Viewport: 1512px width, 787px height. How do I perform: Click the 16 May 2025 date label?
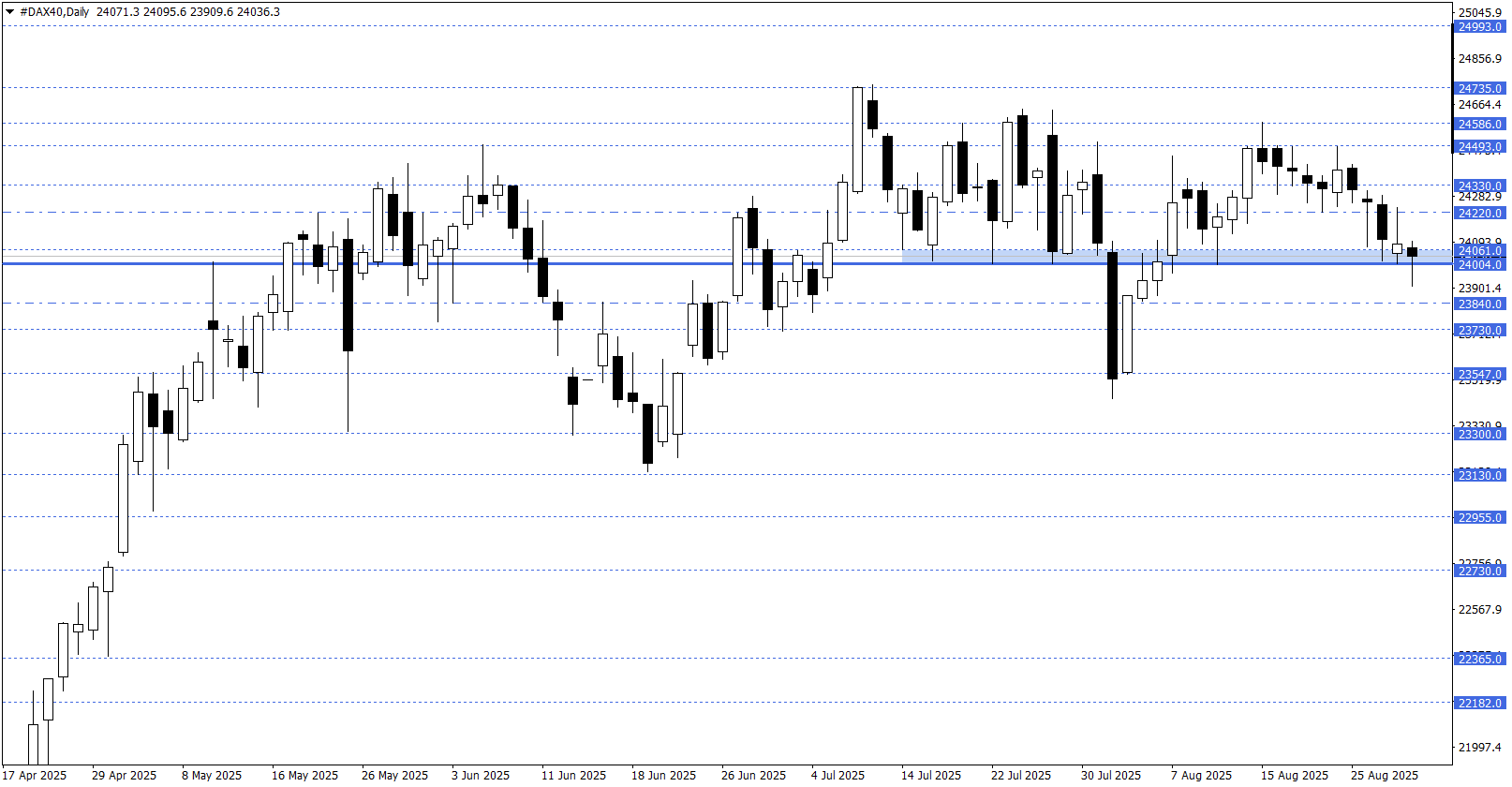304,776
